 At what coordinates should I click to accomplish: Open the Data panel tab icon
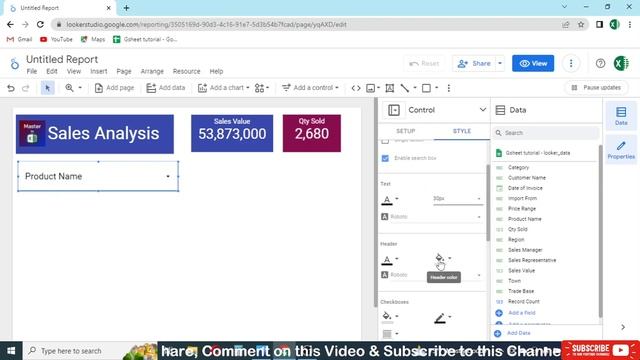621,116
